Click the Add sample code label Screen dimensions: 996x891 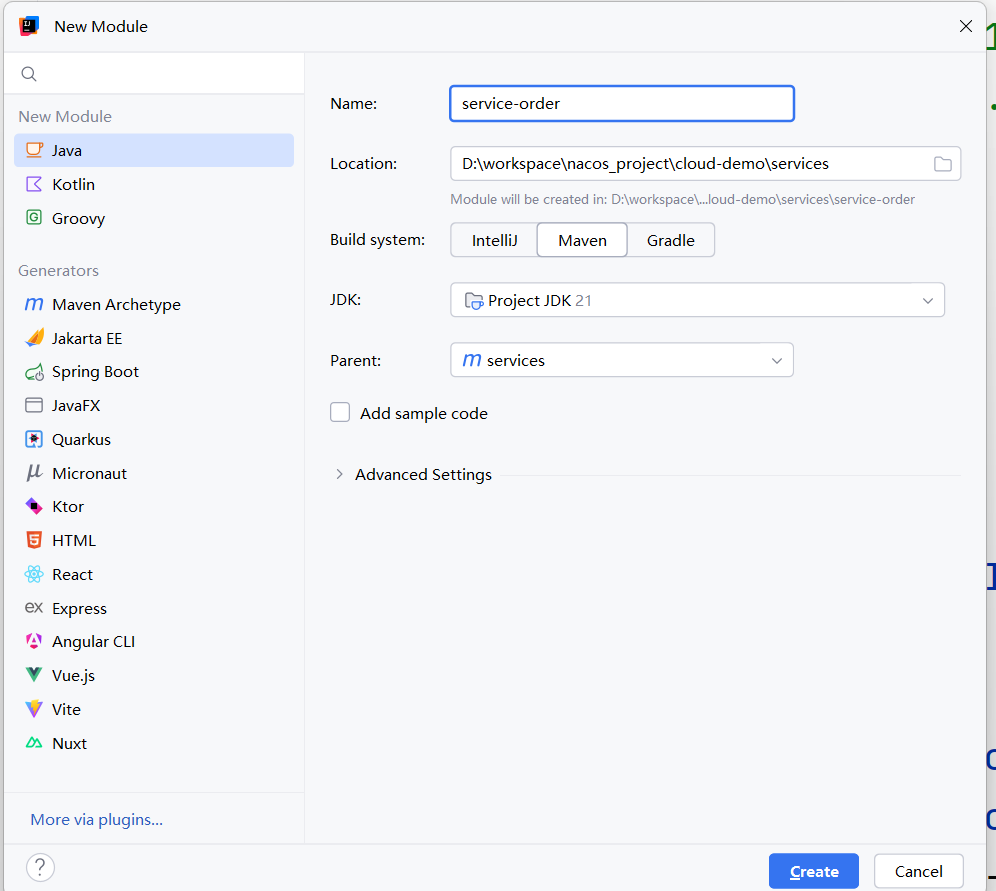424,413
